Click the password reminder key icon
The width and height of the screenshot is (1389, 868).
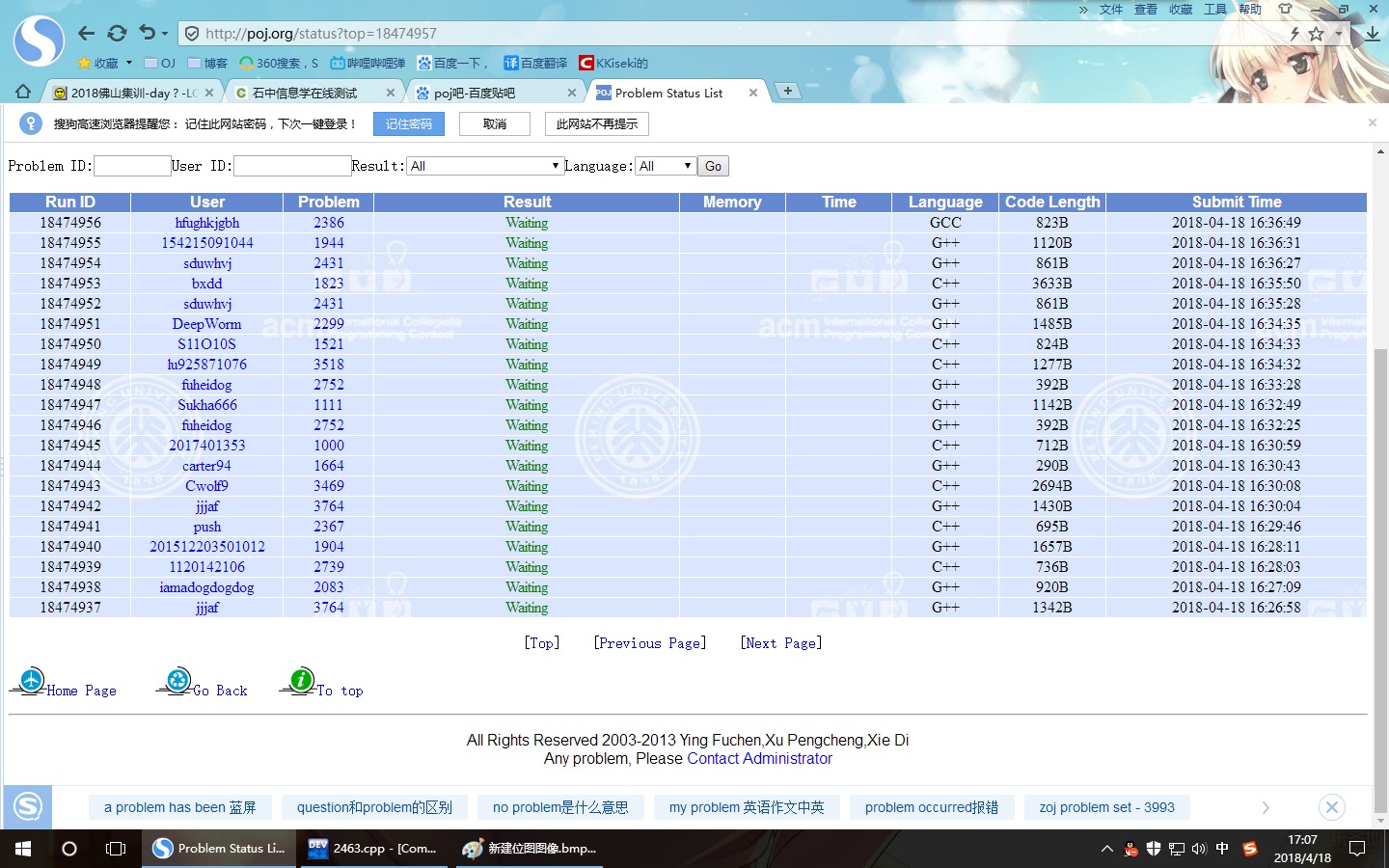click(x=31, y=123)
